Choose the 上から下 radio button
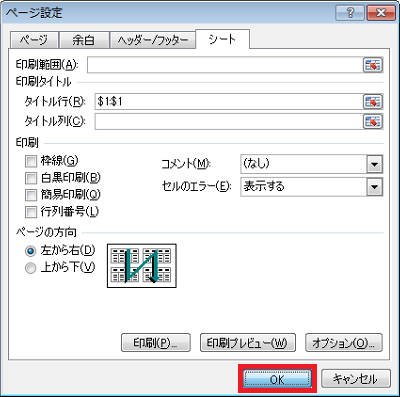The image size is (400, 397). 30,268
